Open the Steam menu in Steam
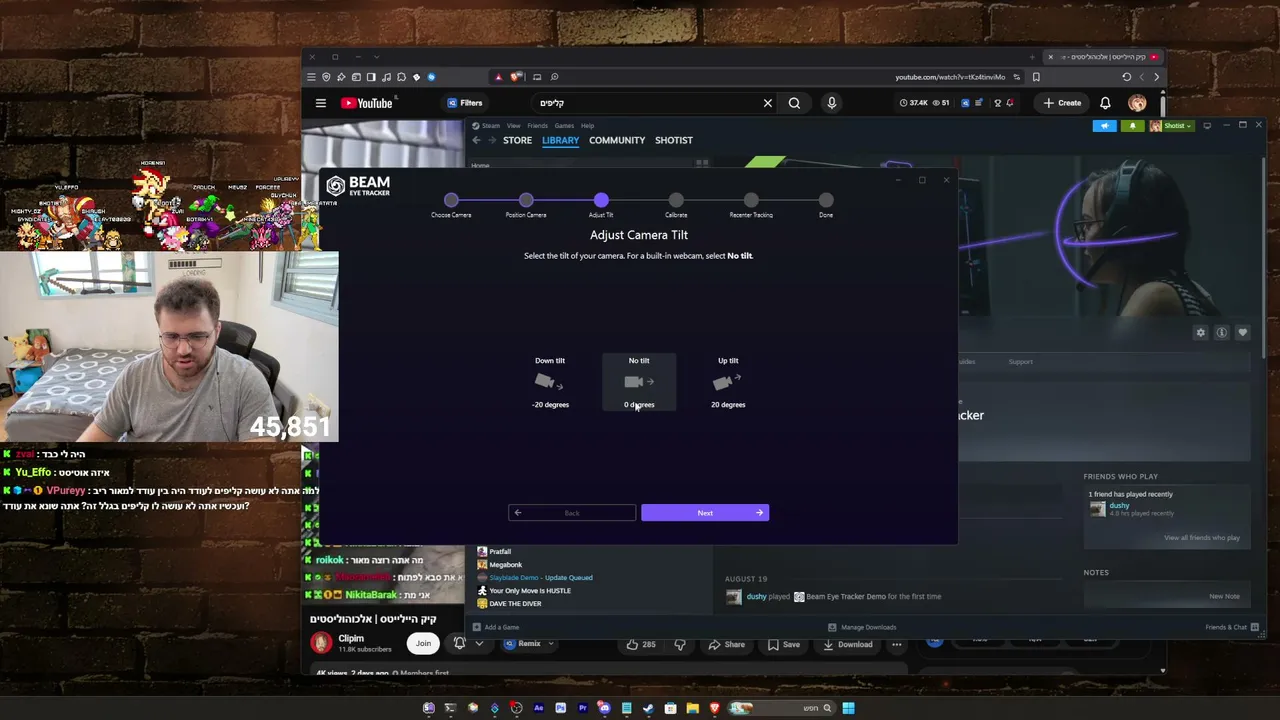Viewport: 1280px width, 720px height. (x=490, y=126)
